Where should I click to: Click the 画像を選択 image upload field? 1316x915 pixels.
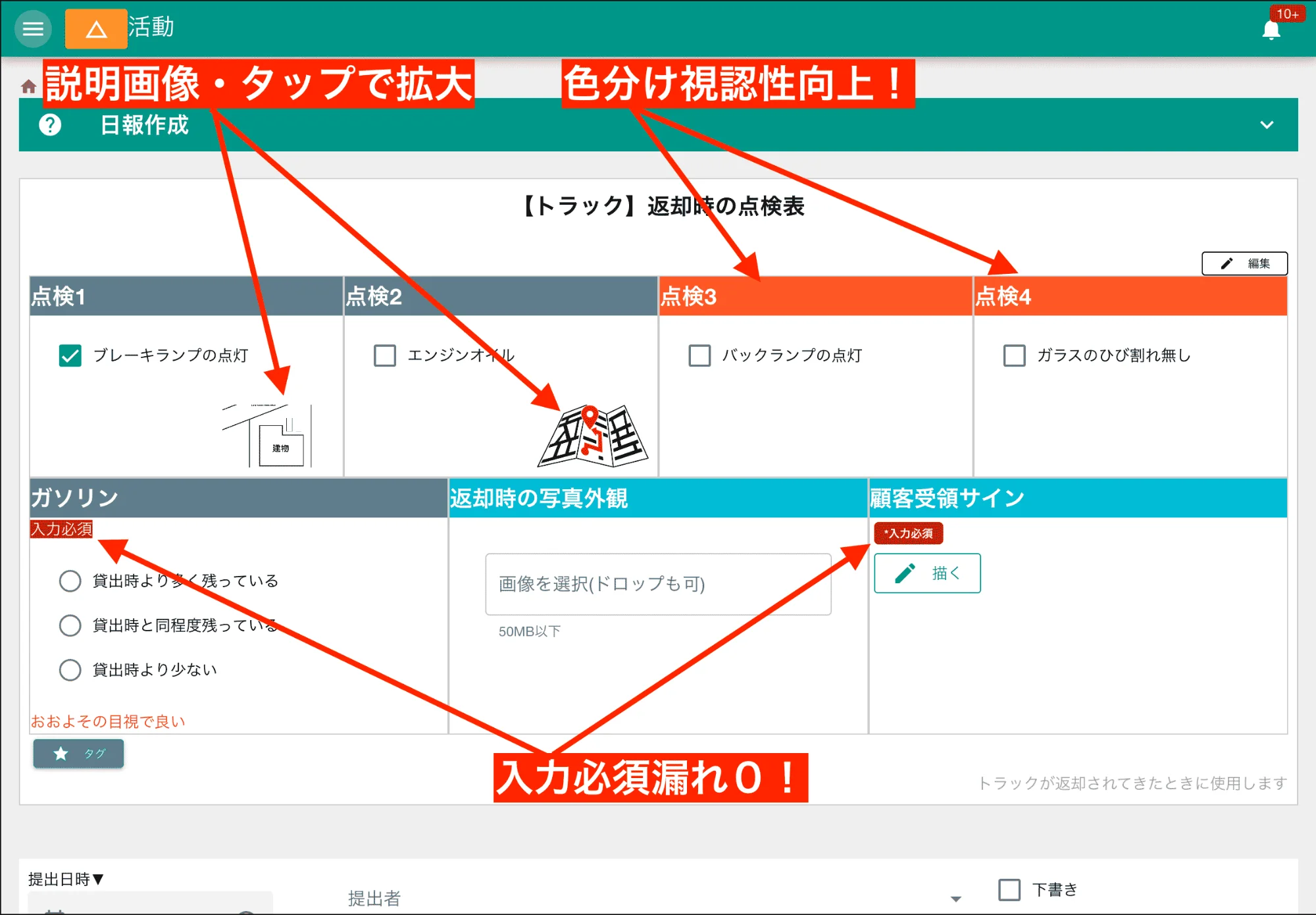click(657, 584)
